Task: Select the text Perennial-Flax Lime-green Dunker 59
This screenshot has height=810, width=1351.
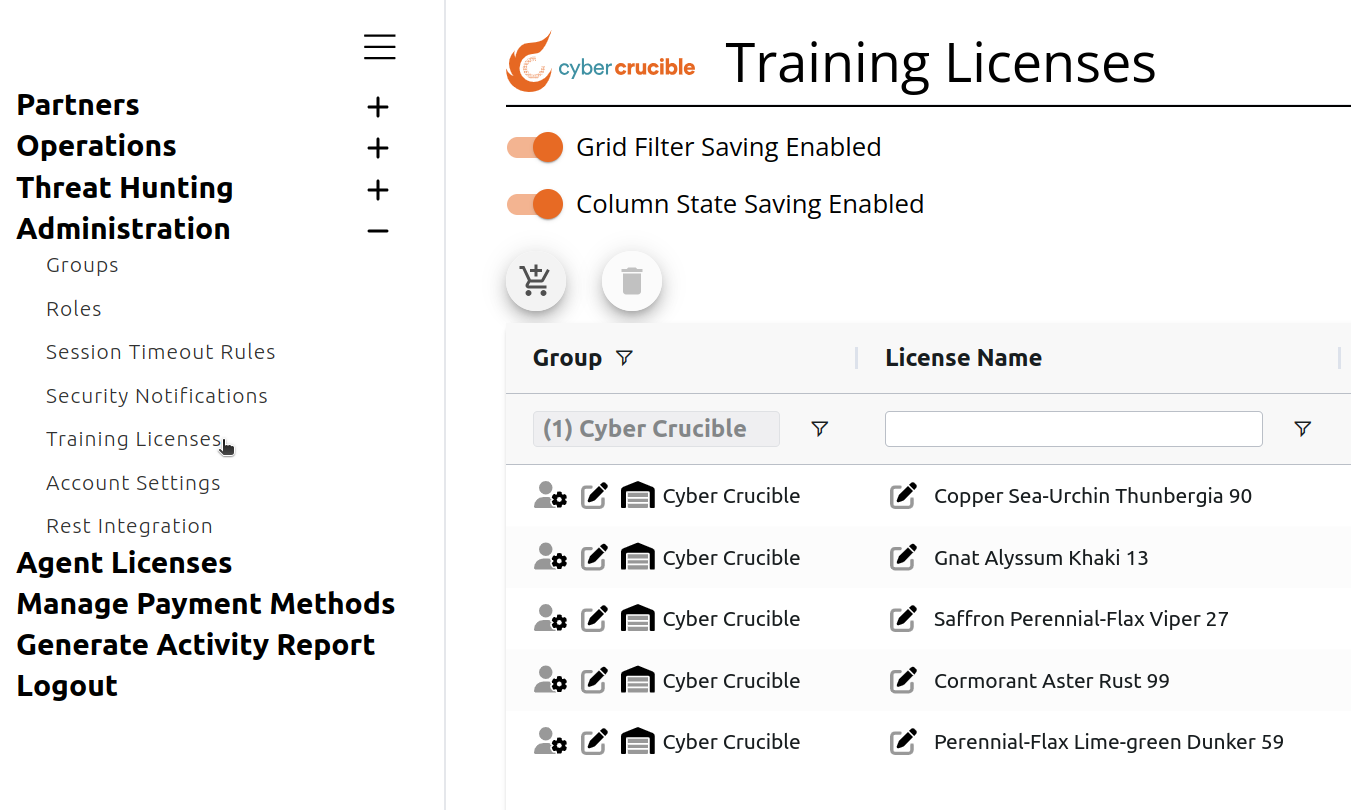Action: coord(1109,742)
